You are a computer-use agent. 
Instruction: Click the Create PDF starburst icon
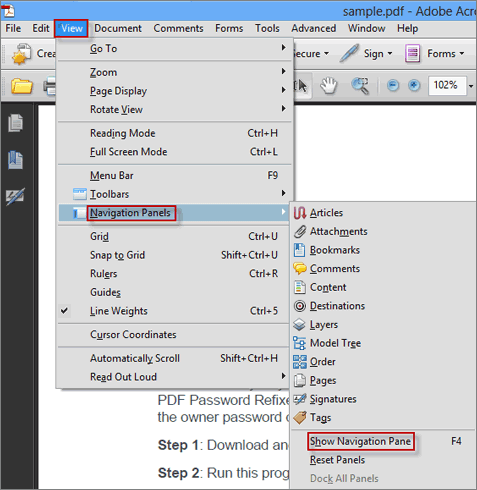point(21,54)
